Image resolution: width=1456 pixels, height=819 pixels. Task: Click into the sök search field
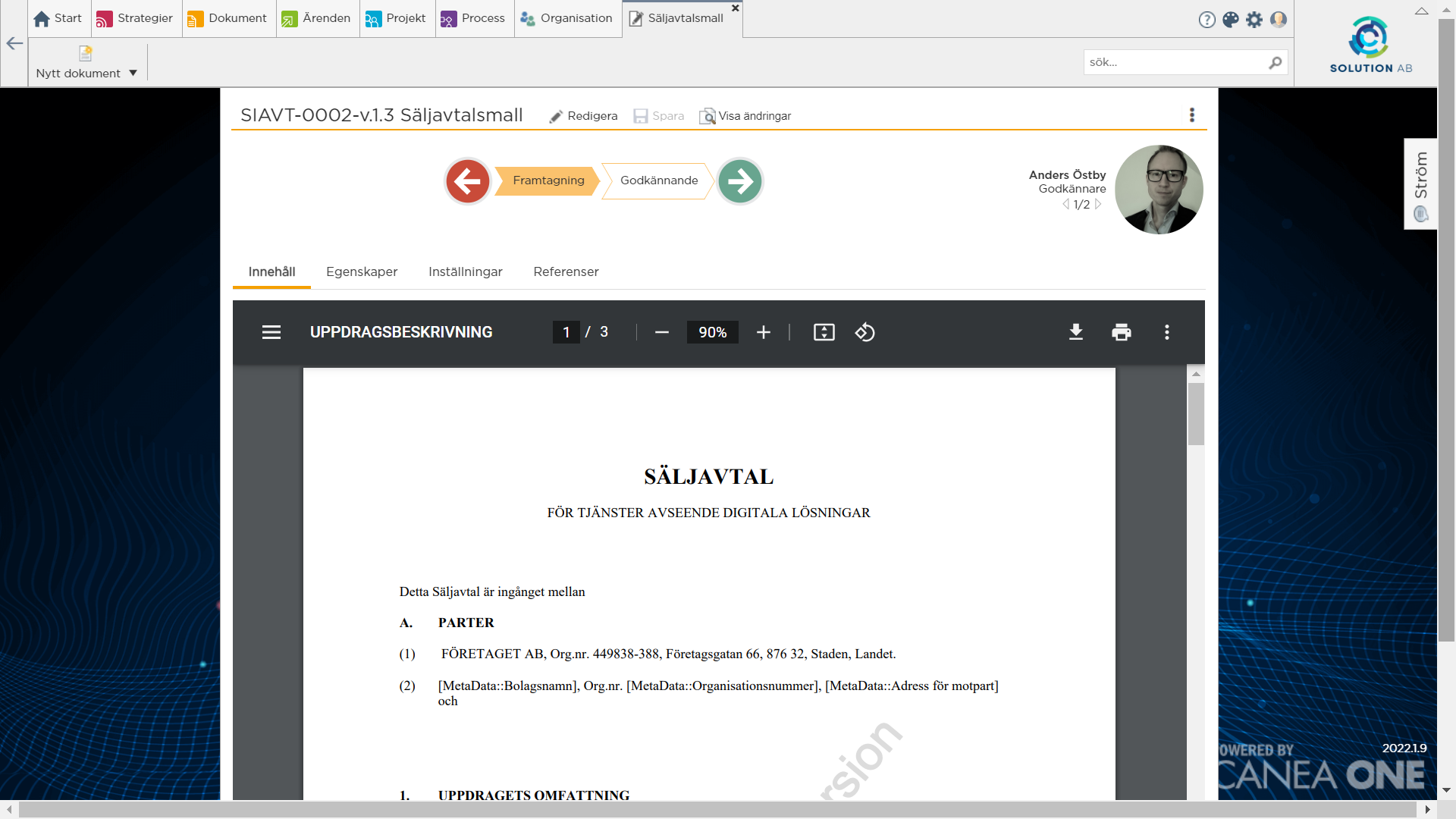click(x=1175, y=62)
